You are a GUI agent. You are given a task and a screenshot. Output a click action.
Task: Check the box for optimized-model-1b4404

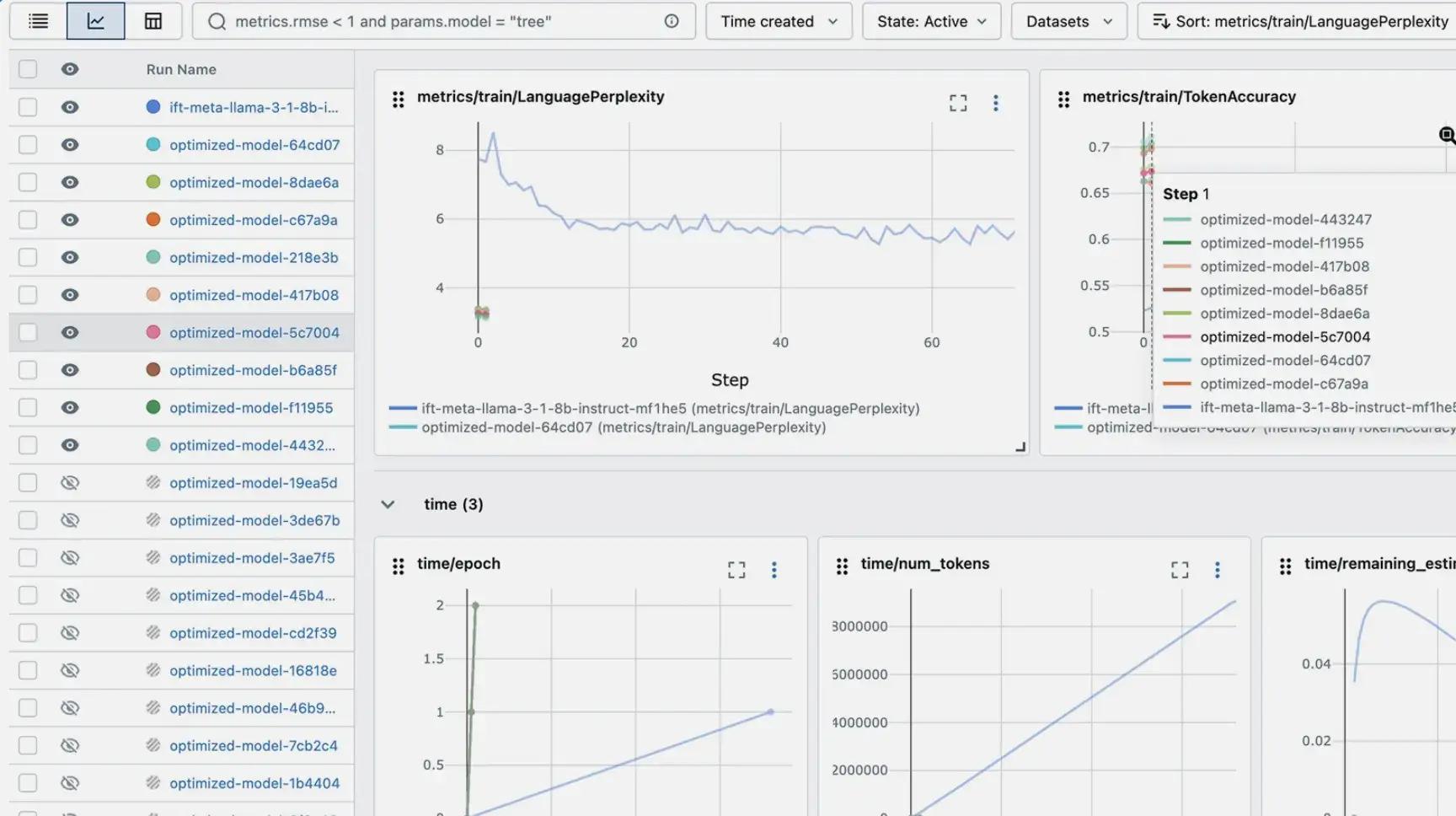tap(28, 783)
